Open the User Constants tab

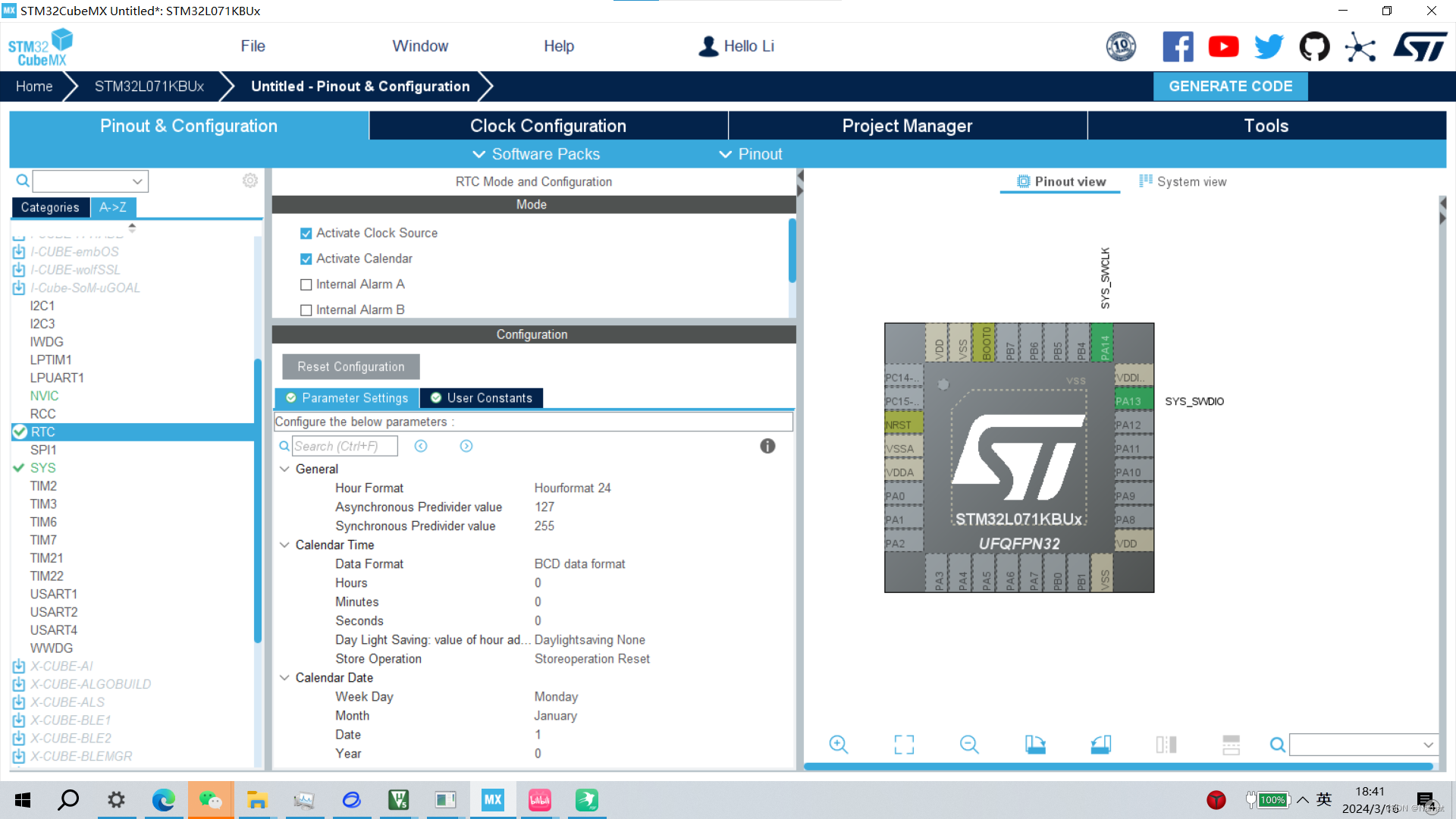[x=482, y=398]
